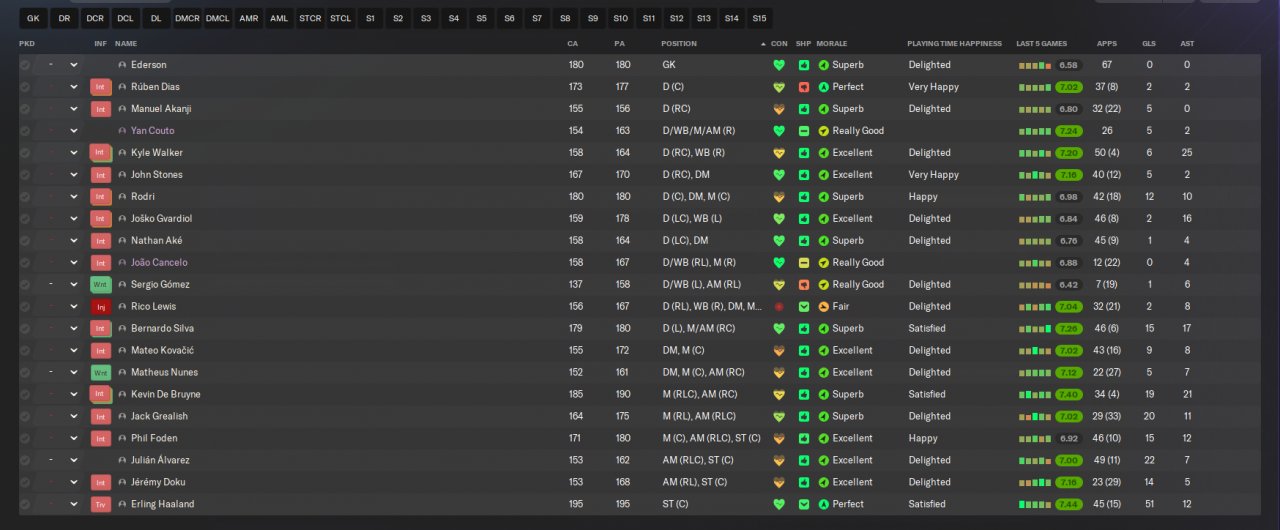Click the player icon beside Julián Álvarez
The width and height of the screenshot is (1280, 530).
pos(122,461)
